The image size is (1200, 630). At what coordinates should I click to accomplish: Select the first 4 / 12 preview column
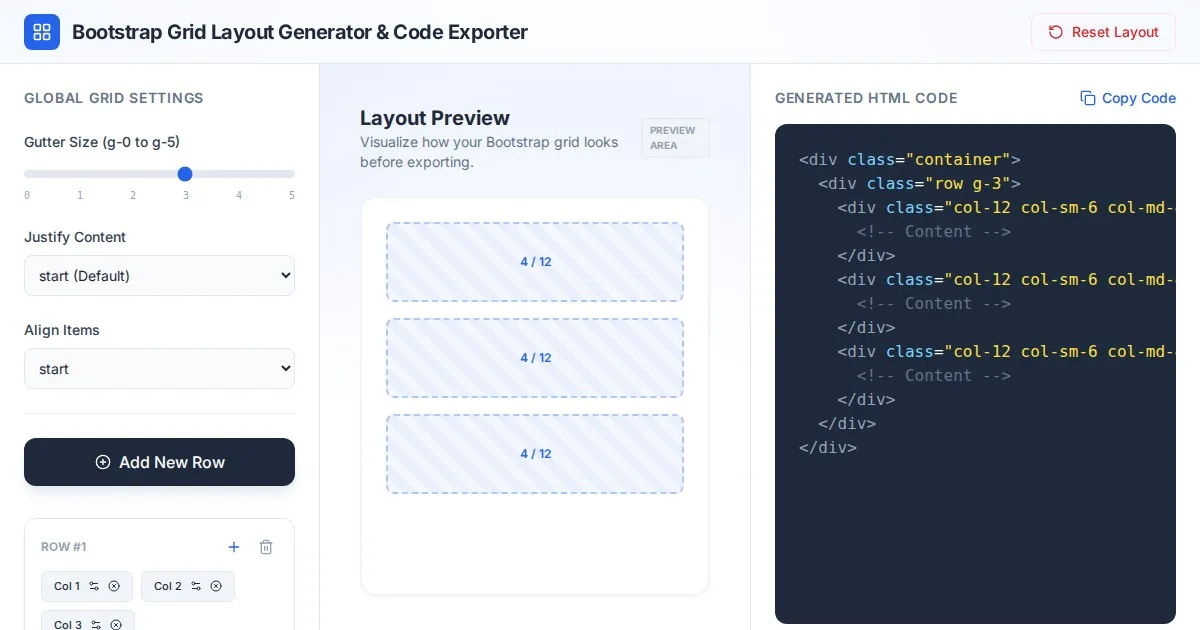535,262
